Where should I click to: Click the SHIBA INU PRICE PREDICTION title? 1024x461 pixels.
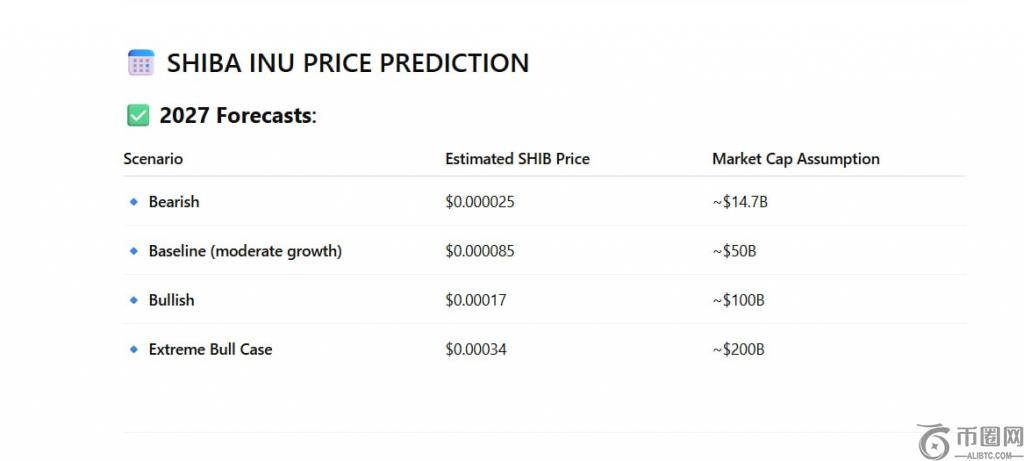(347, 63)
